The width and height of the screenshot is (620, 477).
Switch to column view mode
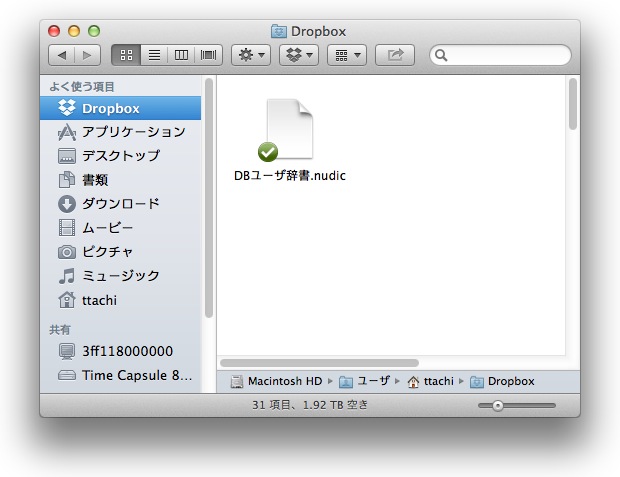(x=181, y=55)
